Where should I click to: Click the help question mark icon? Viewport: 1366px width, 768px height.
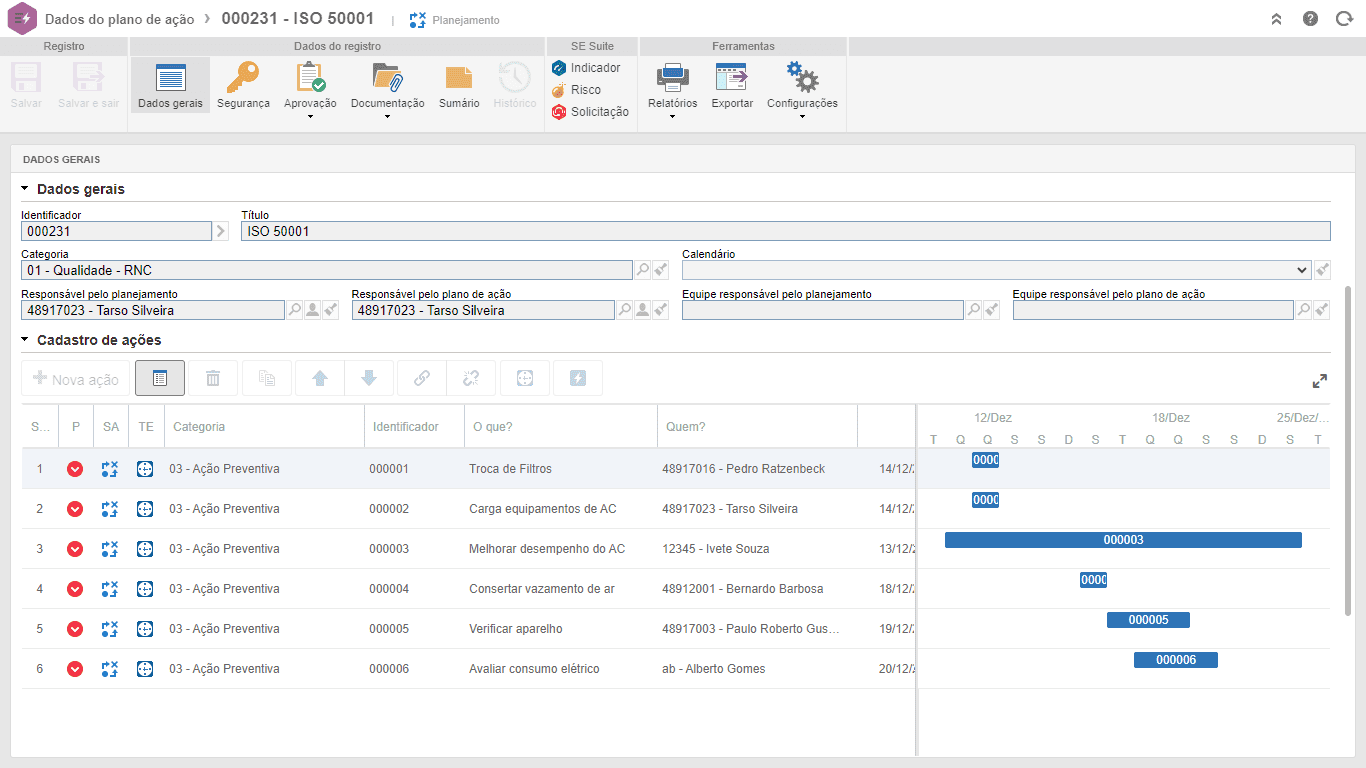pyautogui.click(x=1310, y=19)
